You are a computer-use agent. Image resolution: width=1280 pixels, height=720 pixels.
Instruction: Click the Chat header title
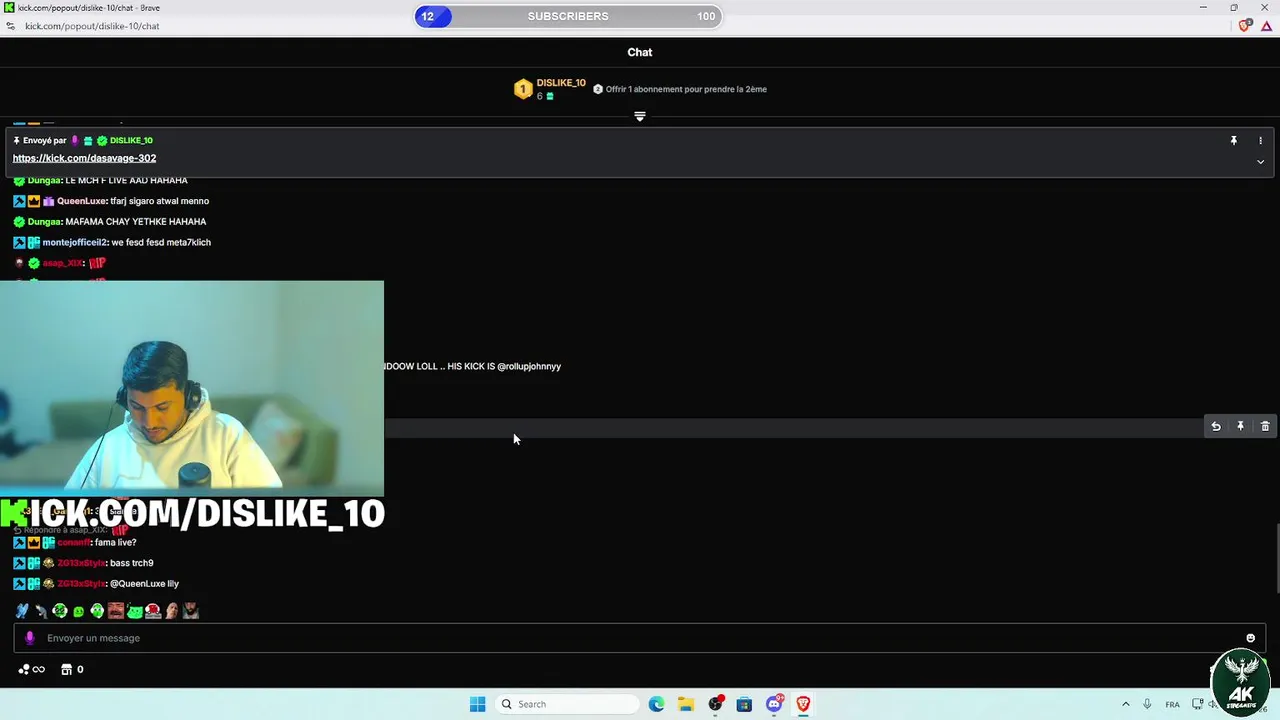coord(640,52)
